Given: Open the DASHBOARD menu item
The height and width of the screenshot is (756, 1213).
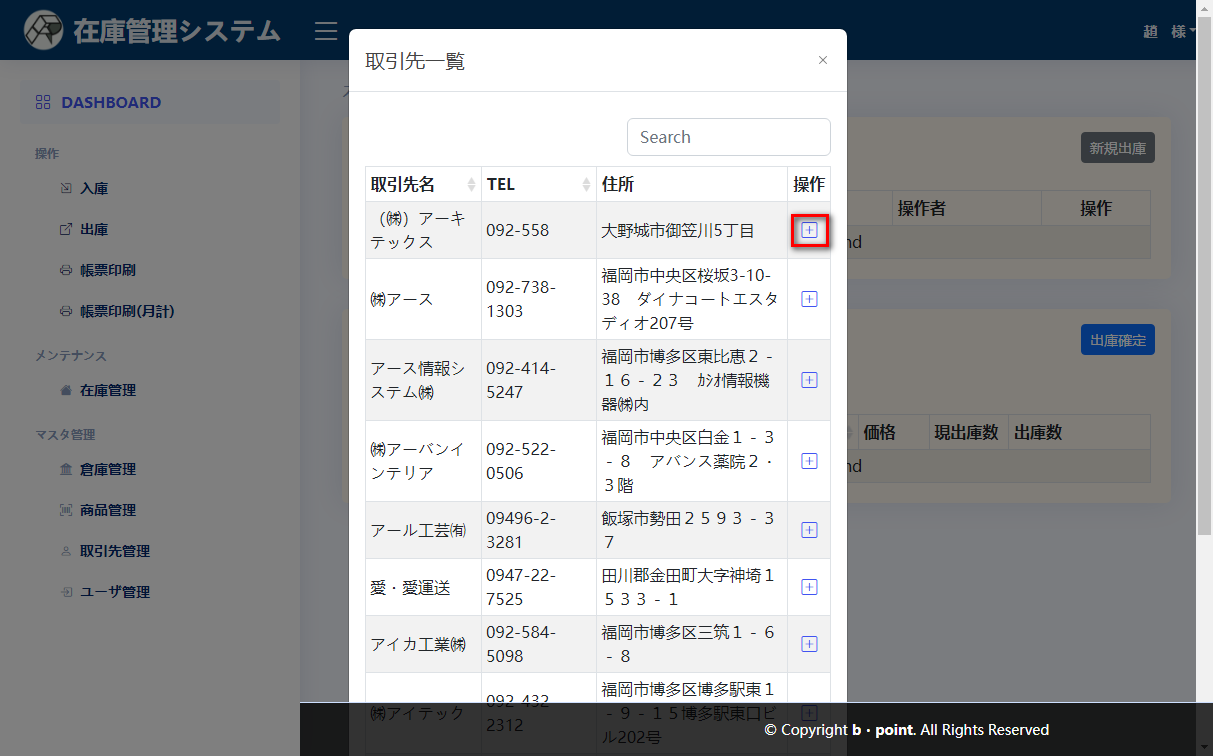Looking at the screenshot, I should pyautogui.click(x=110, y=102).
